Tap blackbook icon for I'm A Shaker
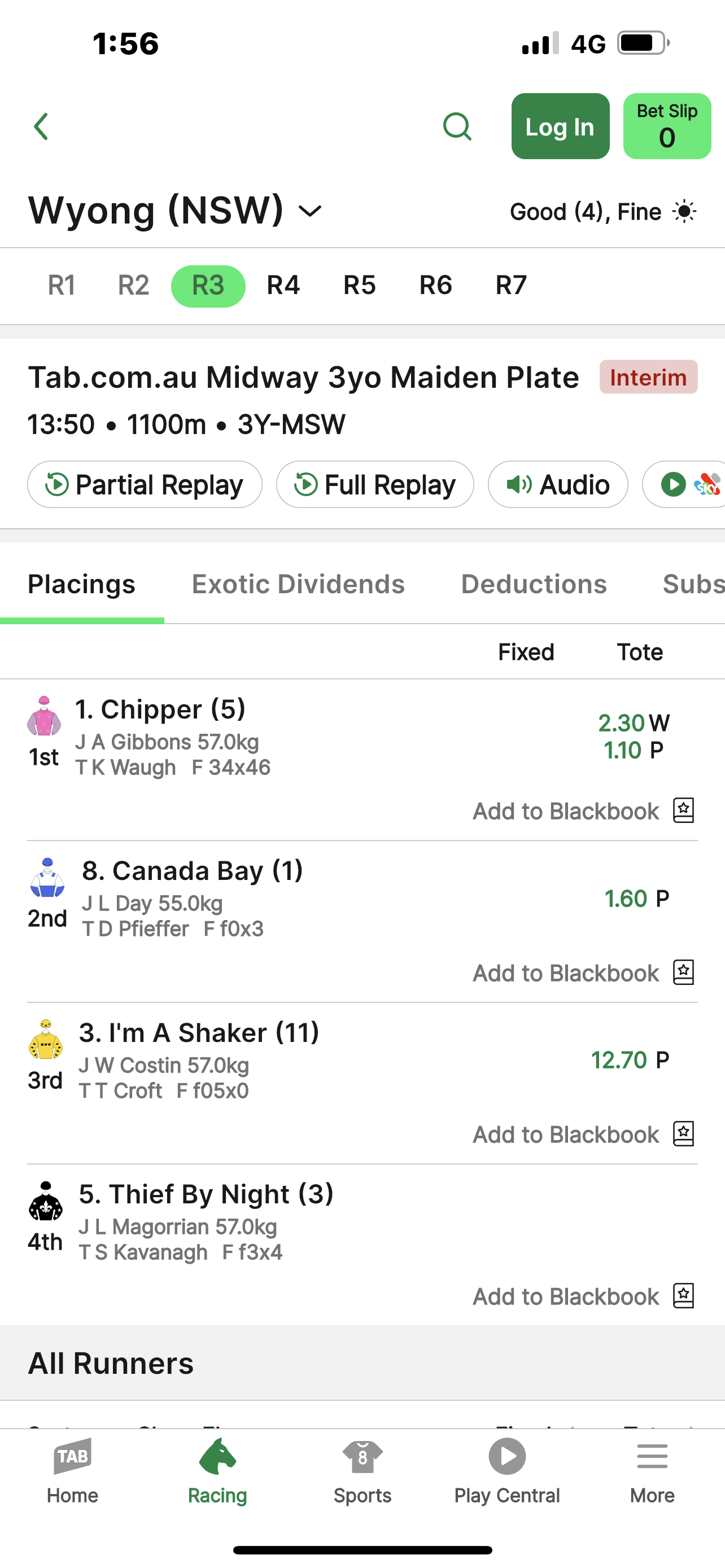 [683, 1133]
